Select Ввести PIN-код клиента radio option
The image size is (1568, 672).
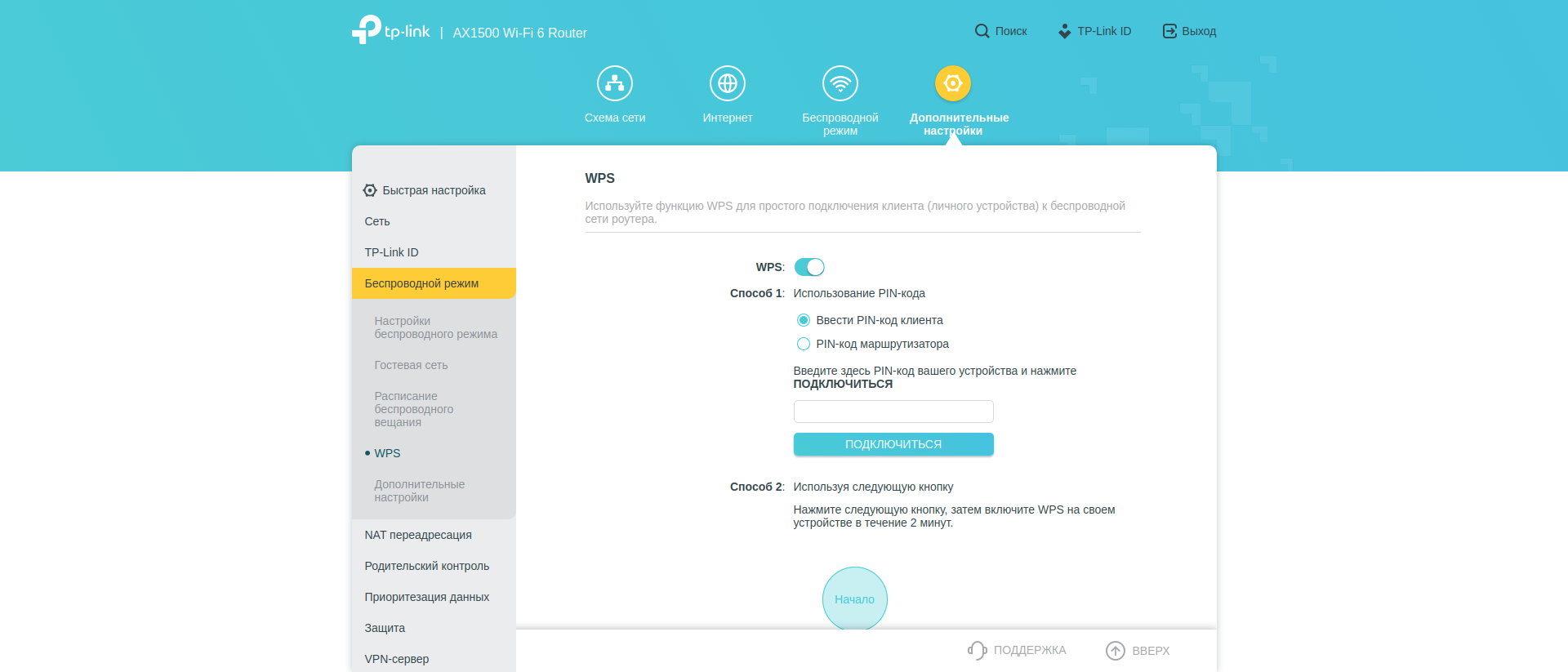[804, 320]
